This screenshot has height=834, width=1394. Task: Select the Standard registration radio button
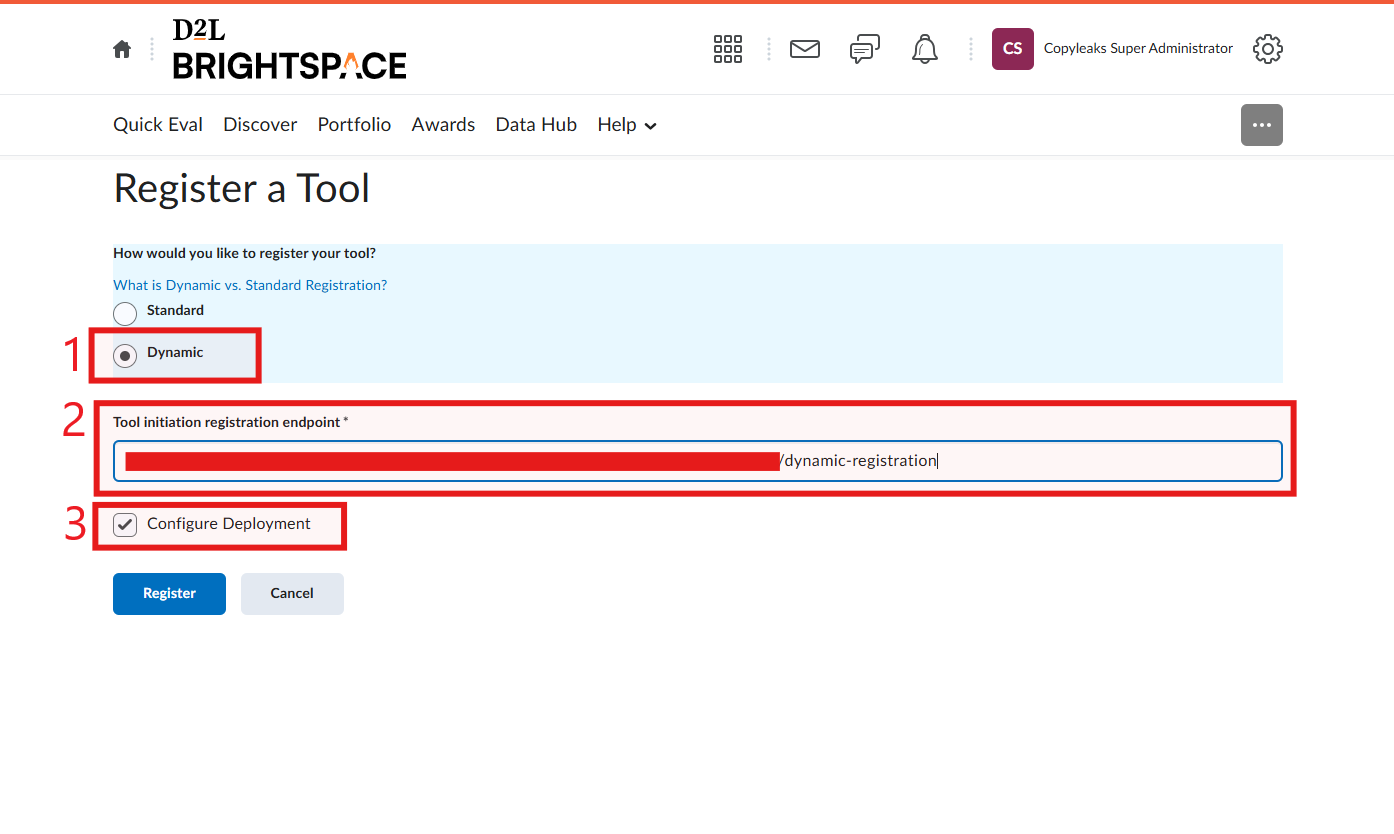coord(125,314)
